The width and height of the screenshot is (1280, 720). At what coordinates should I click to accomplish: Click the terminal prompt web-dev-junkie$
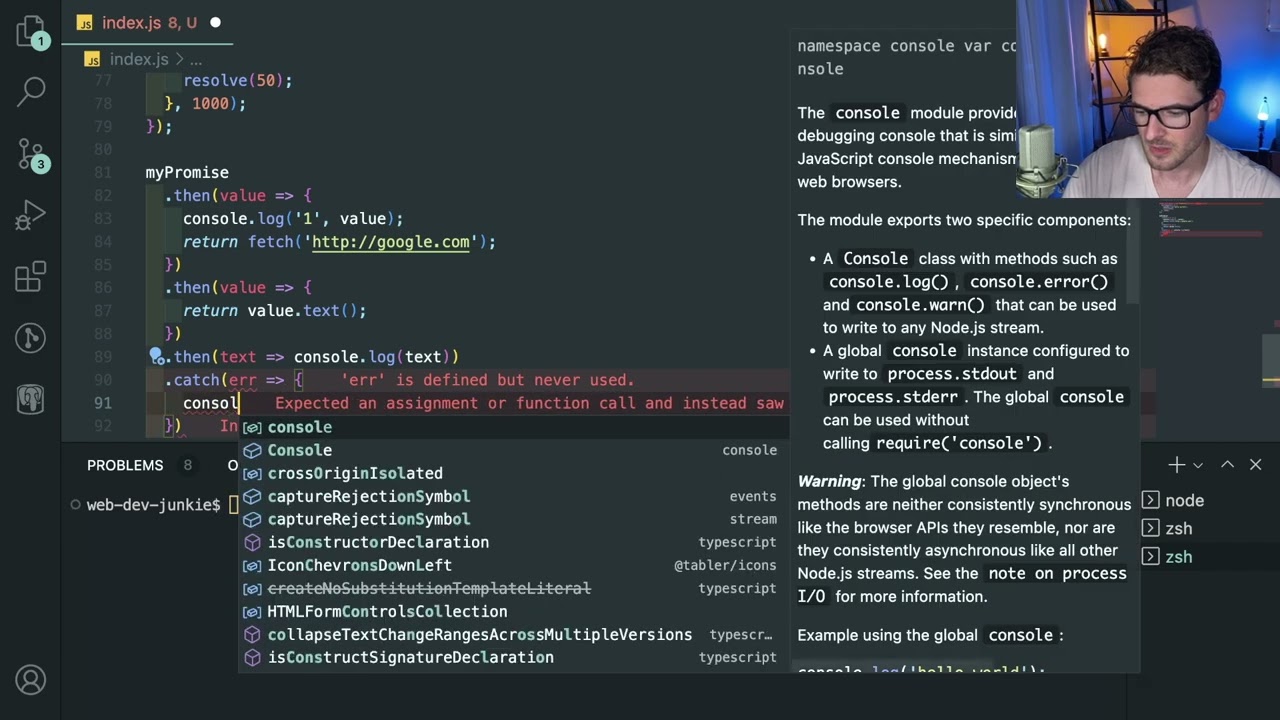click(x=153, y=505)
